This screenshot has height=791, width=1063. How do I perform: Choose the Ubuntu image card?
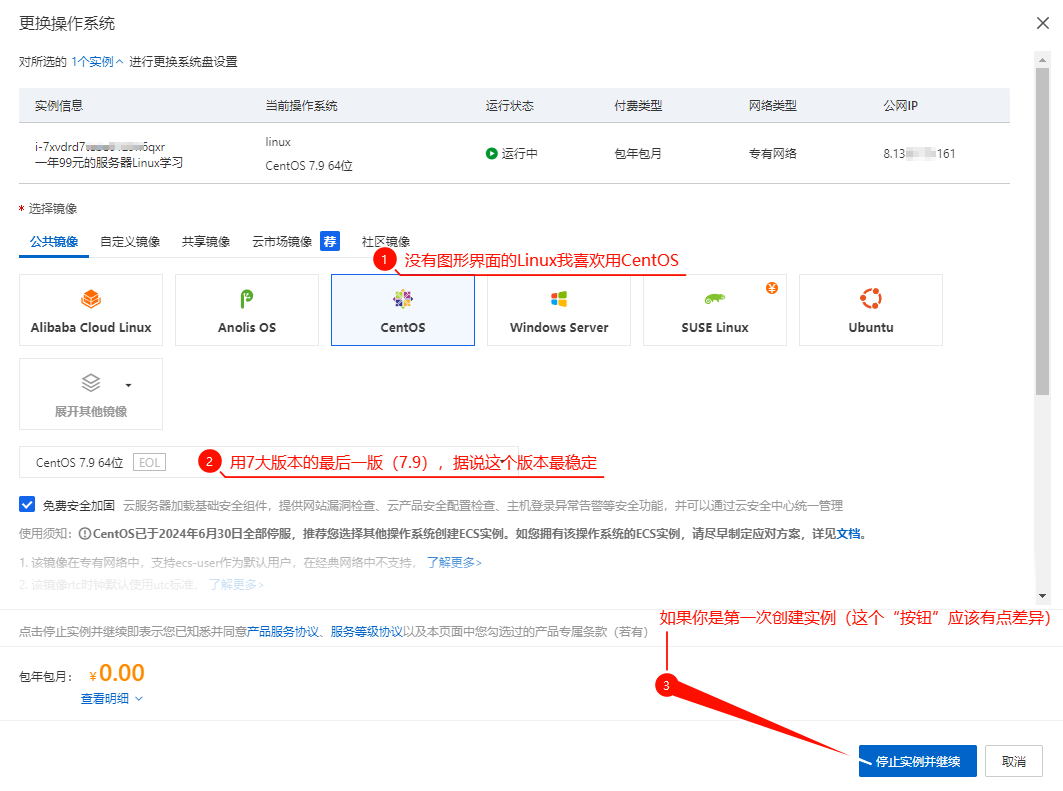pyautogui.click(x=870, y=310)
